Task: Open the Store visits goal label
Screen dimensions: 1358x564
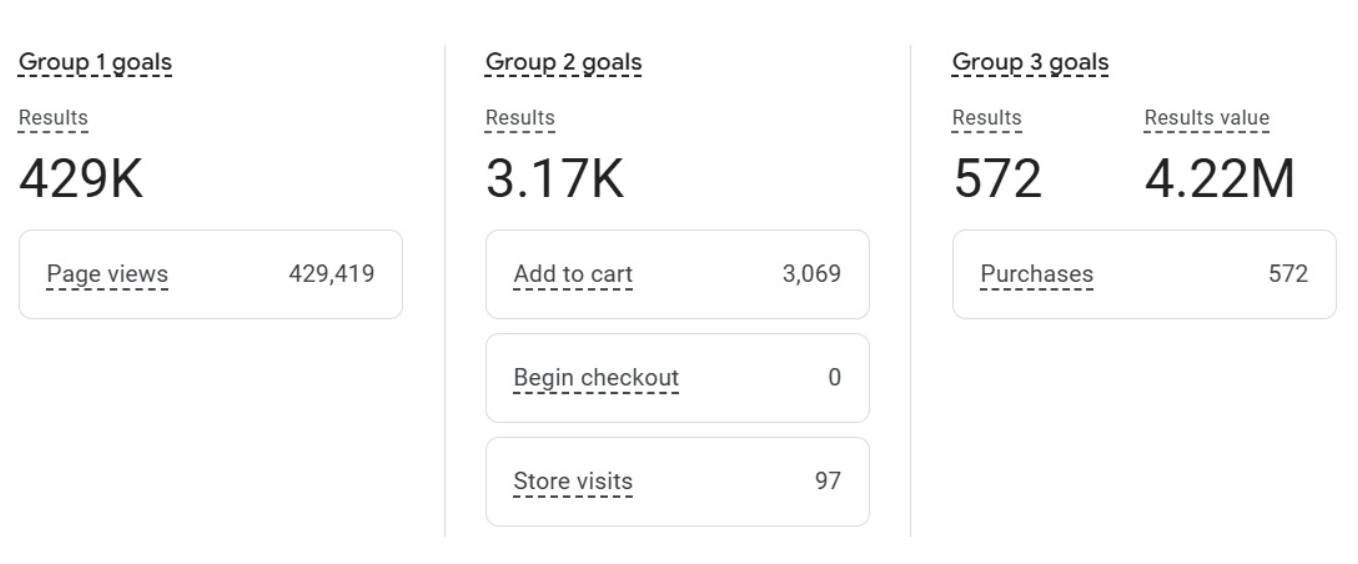Action: (x=573, y=481)
